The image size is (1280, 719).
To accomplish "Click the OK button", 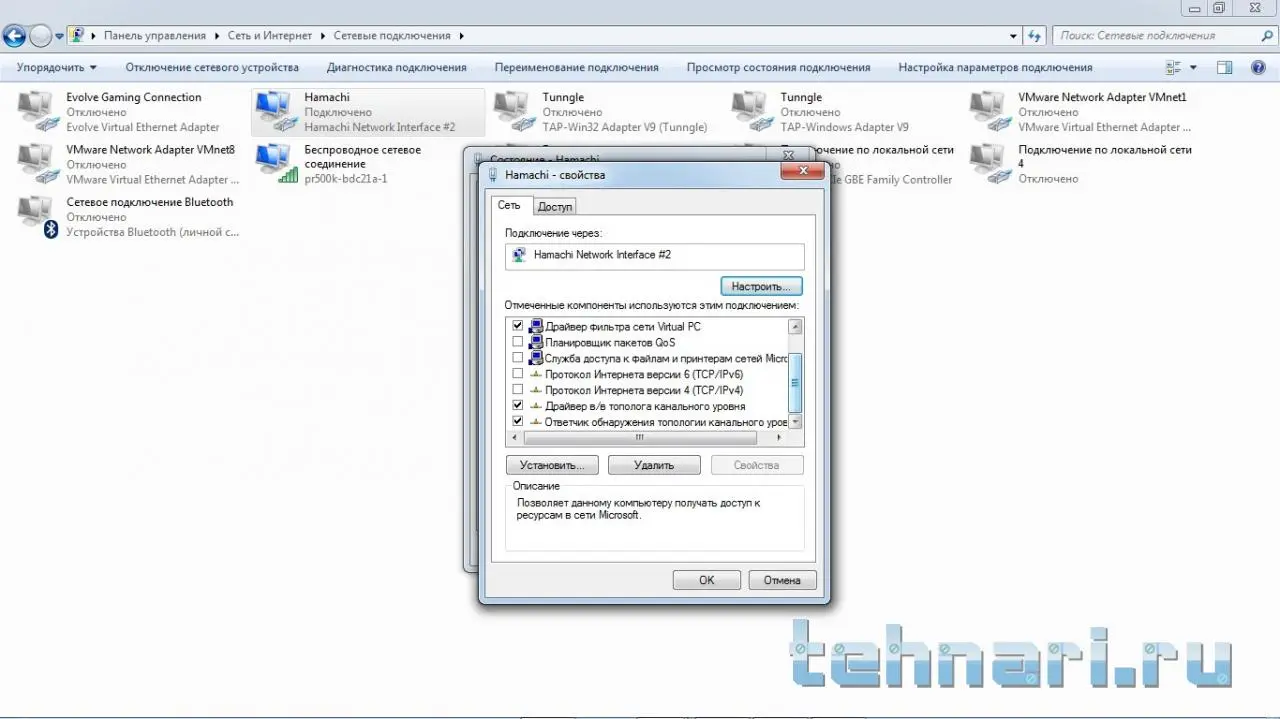I will click(707, 580).
